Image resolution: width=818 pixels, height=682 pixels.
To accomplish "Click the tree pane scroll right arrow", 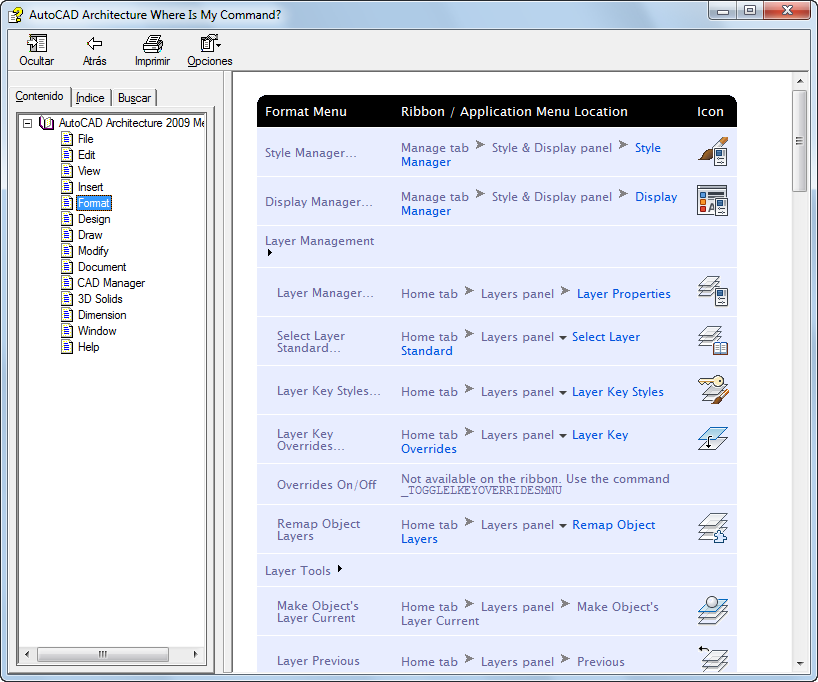I will coord(196,654).
